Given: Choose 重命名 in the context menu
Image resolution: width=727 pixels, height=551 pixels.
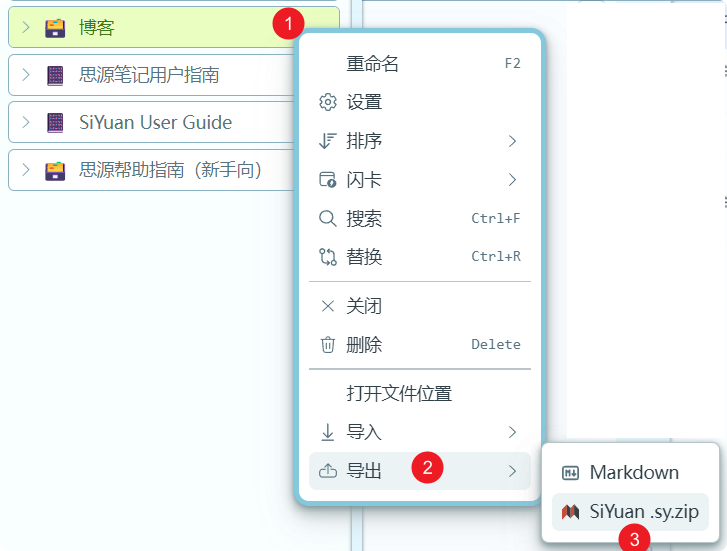Looking at the screenshot, I should pos(420,64).
